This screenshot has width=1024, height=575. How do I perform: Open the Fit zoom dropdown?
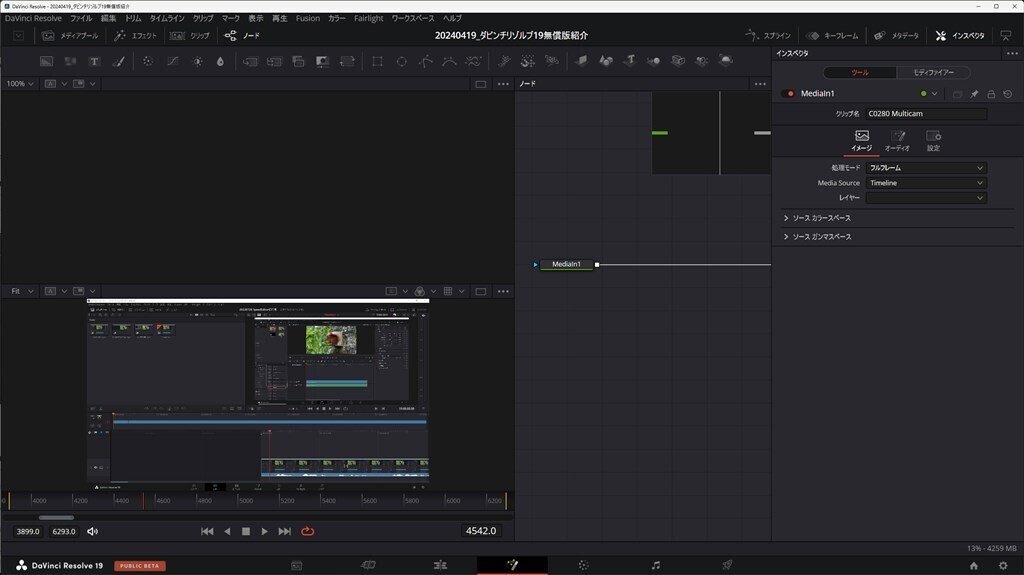point(22,291)
